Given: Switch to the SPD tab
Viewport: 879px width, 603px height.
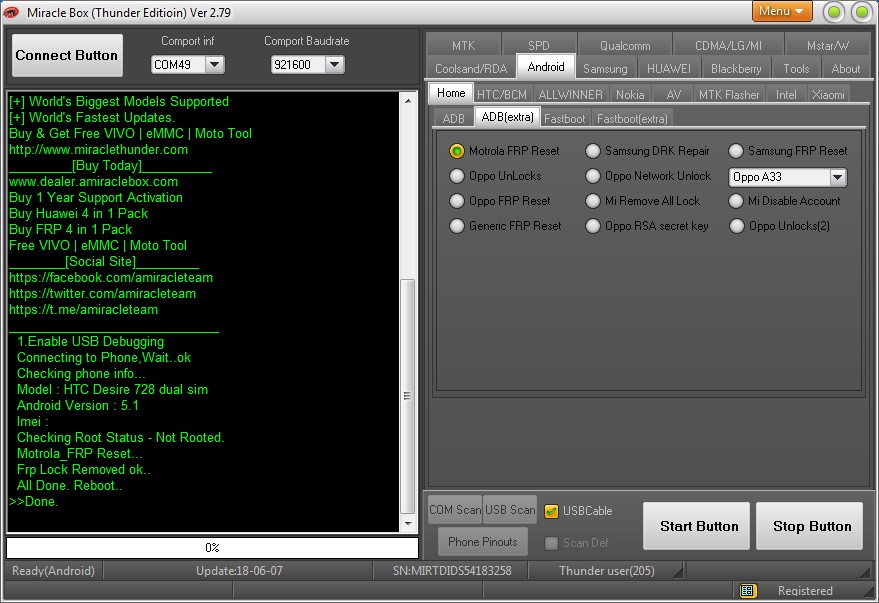Looking at the screenshot, I should tap(538, 45).
